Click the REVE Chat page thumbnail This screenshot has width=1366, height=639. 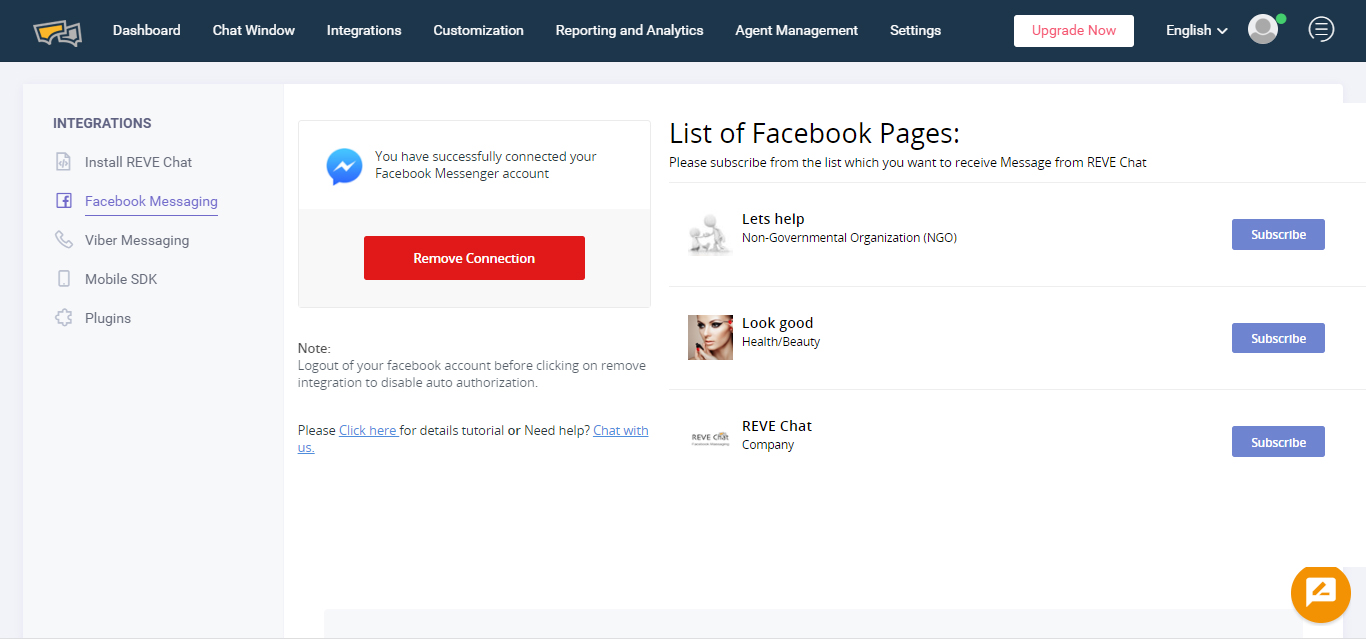click(710, 439)
